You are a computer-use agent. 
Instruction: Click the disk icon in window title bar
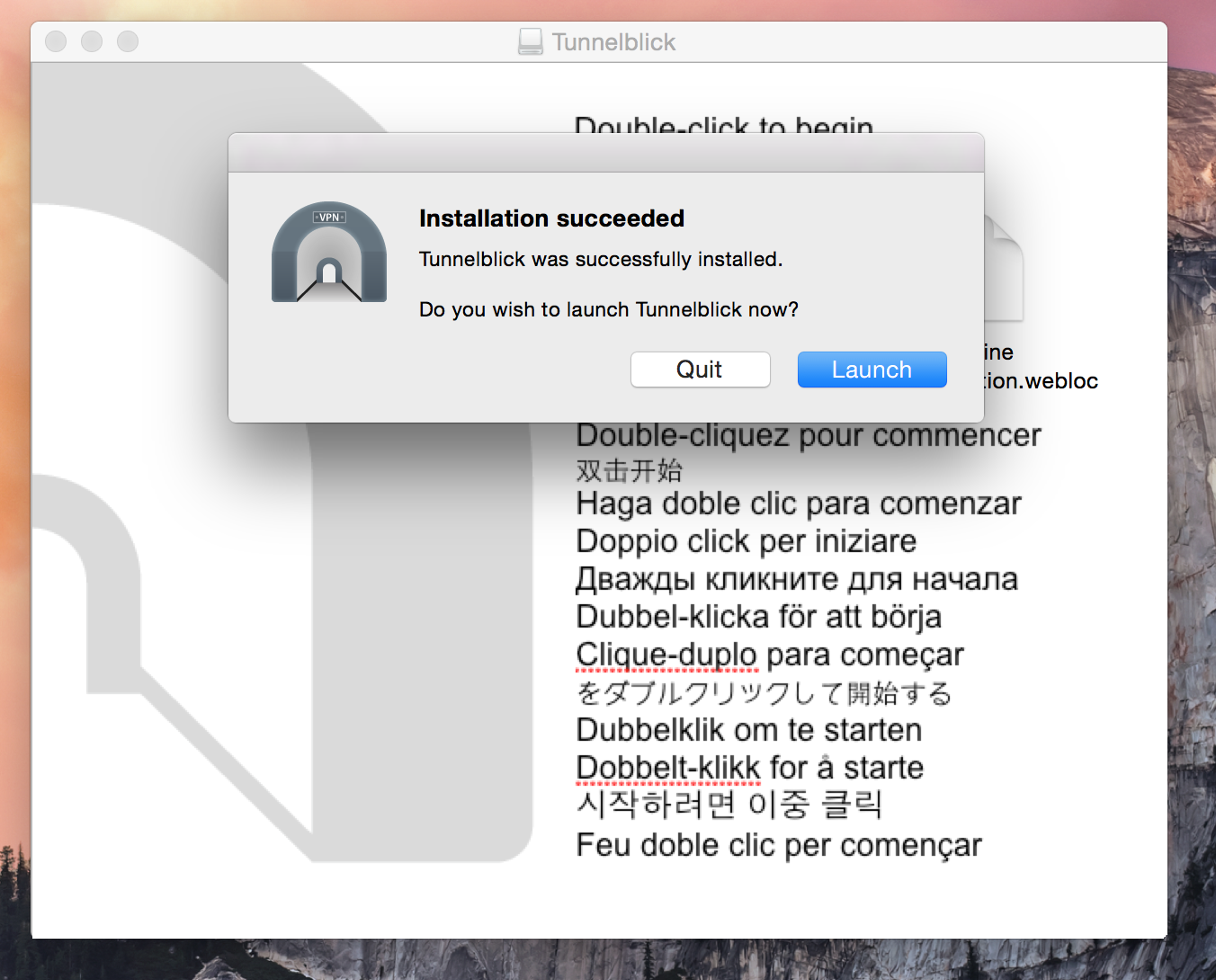[x=531, y=41]
